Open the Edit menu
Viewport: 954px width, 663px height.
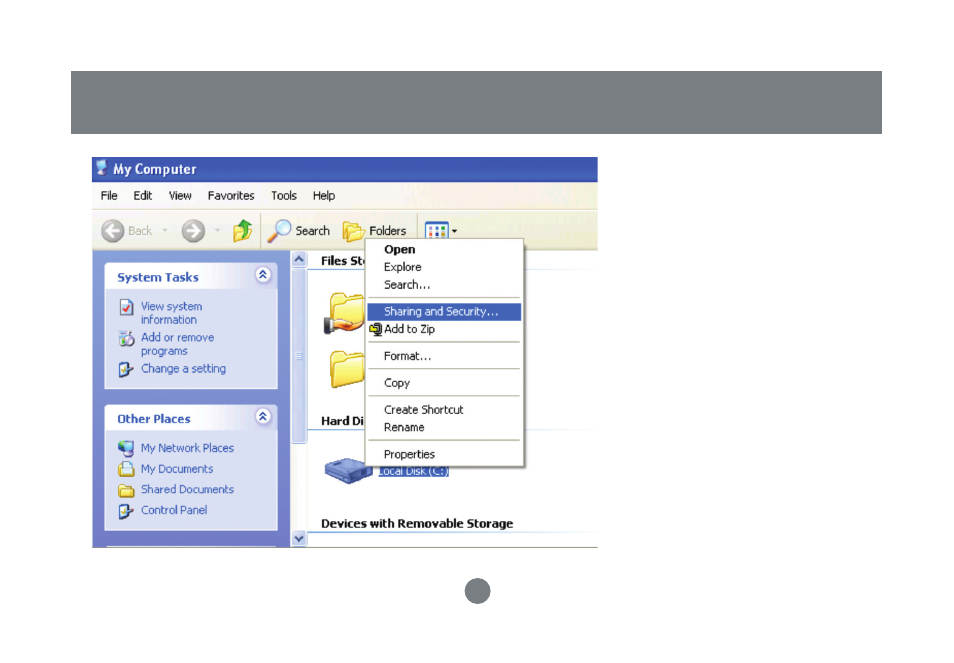click(143, 196)
